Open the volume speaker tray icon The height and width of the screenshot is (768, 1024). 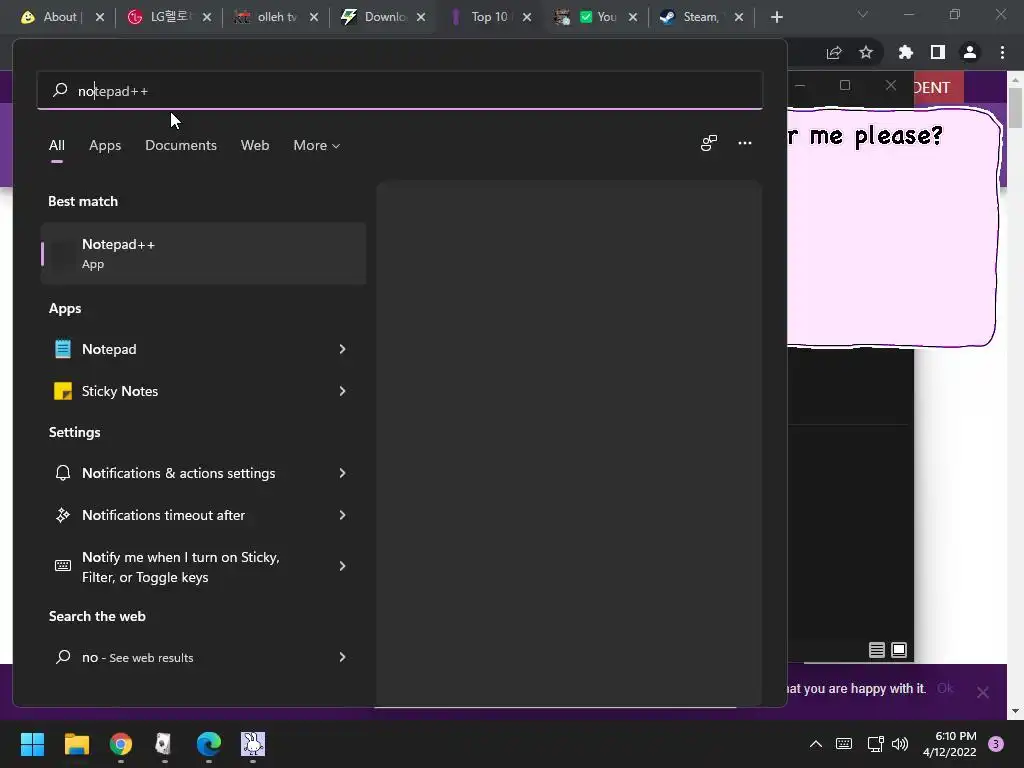click(x=900, y=744)
